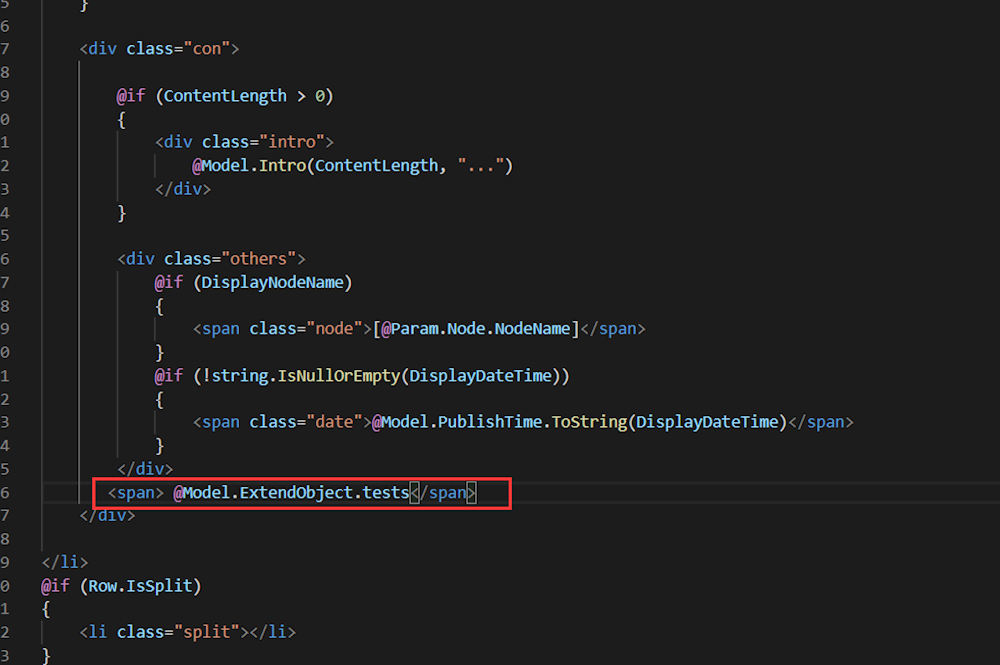Click the line number beside the ExtendObject line
Image resolution: width=1000 pixels, height=665 pixels.
[x=5, y=492]
